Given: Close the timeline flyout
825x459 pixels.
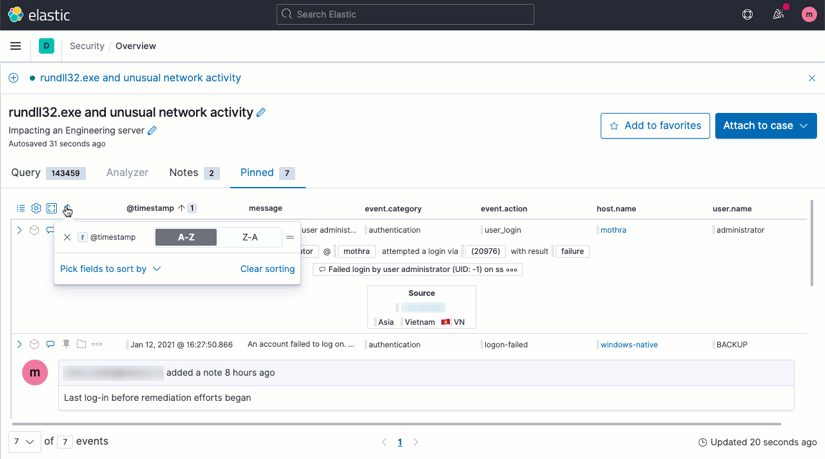Looking at the screenshot, I should coord(811,78).
